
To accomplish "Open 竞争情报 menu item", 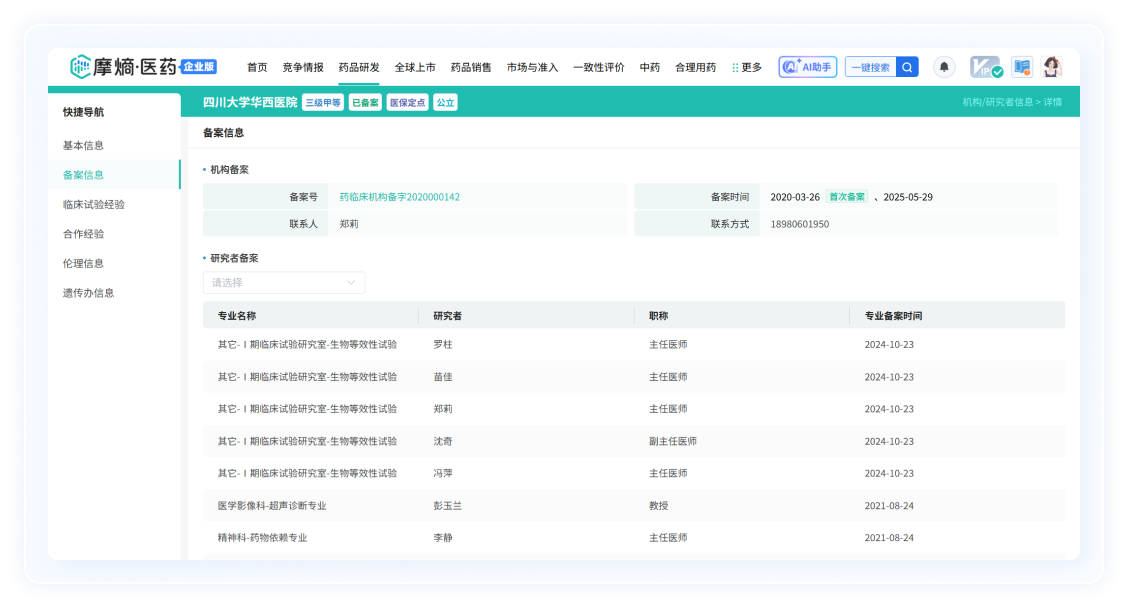I will (303, 67).
